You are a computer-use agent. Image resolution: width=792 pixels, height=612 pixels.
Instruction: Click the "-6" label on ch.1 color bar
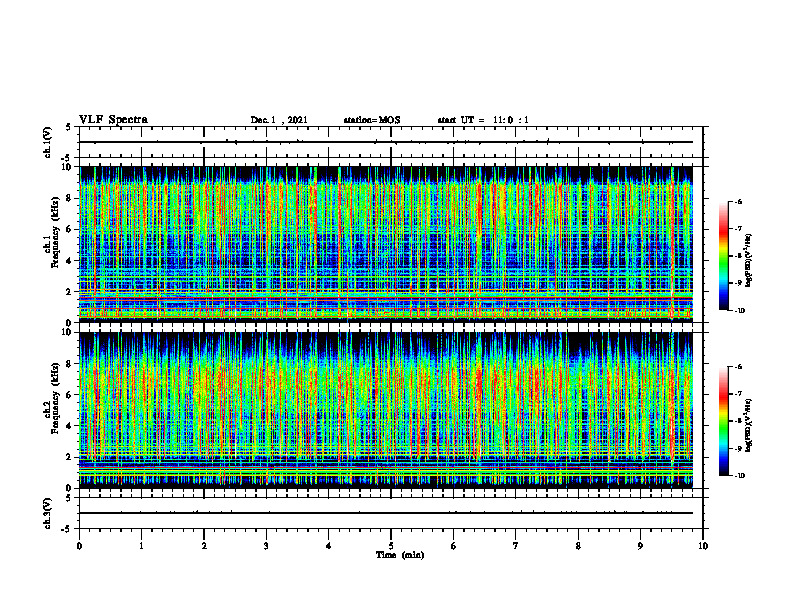coord(738,201)
